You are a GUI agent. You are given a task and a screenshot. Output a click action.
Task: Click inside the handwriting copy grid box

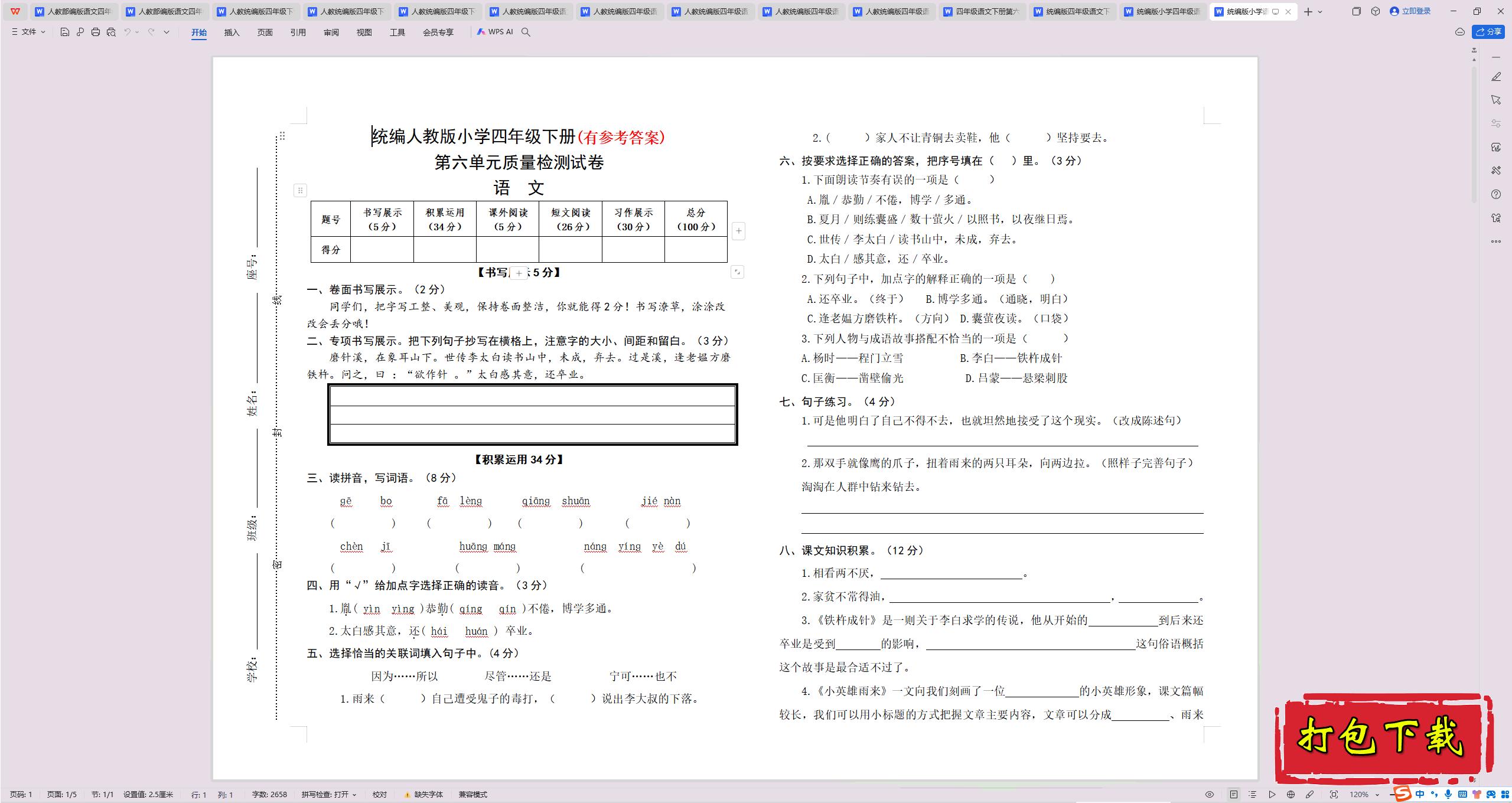[x=533, y=414]
